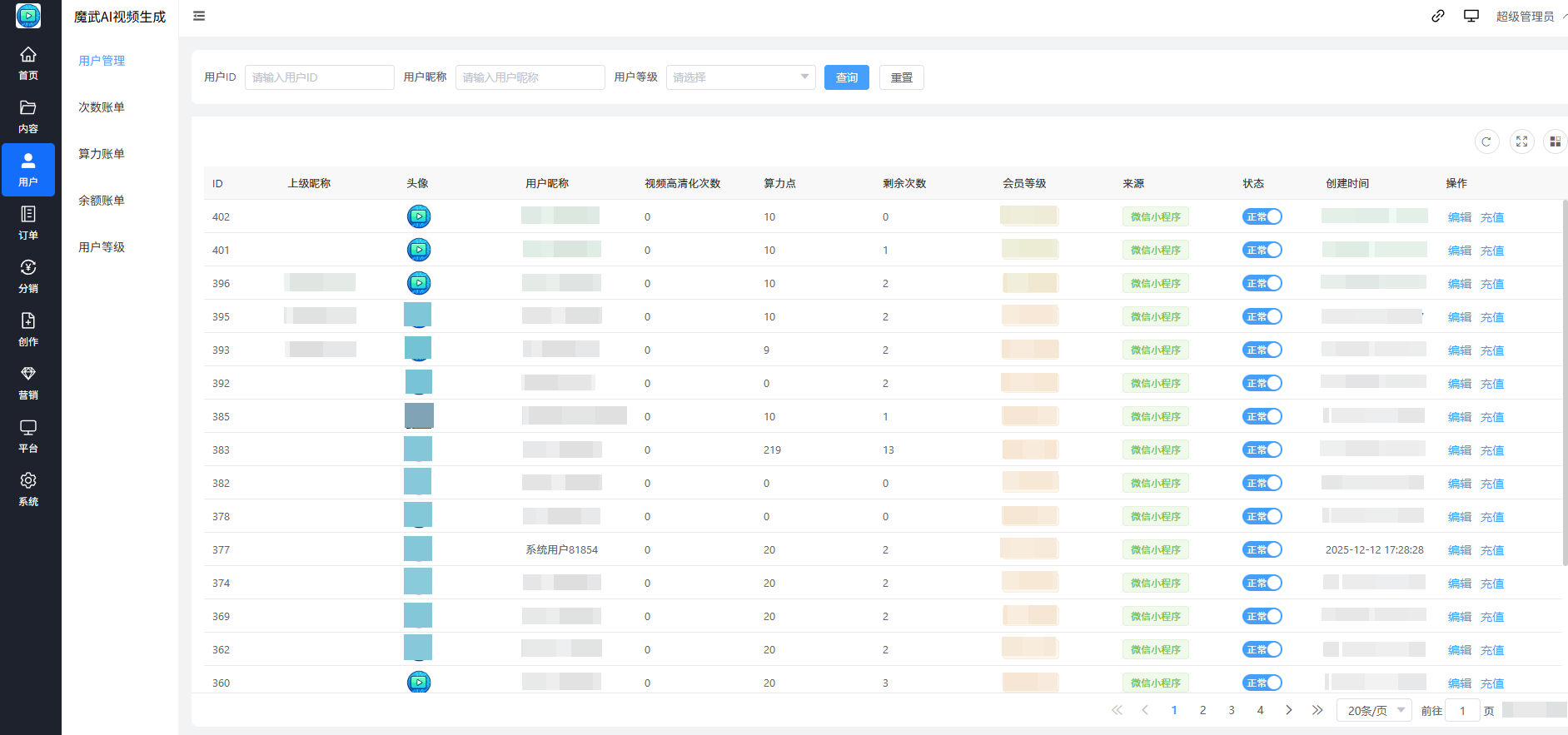Select 次数账单 in the submenu
Viewport: 1568px width, 735px height.
click(102, 107)
